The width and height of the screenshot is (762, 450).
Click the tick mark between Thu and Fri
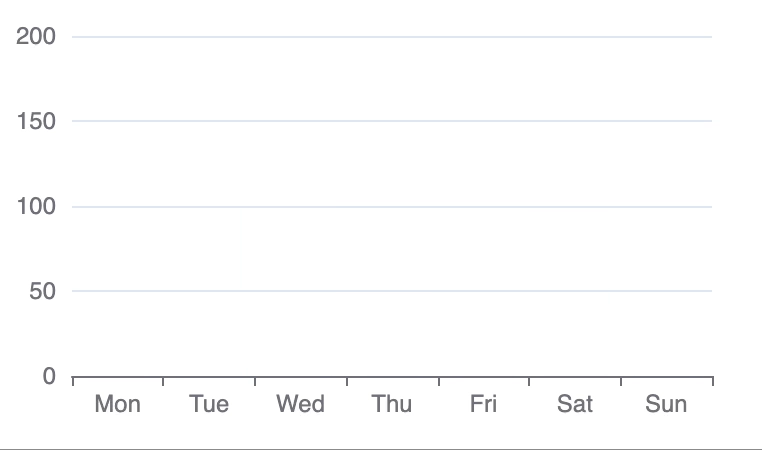tap(439, 381)
